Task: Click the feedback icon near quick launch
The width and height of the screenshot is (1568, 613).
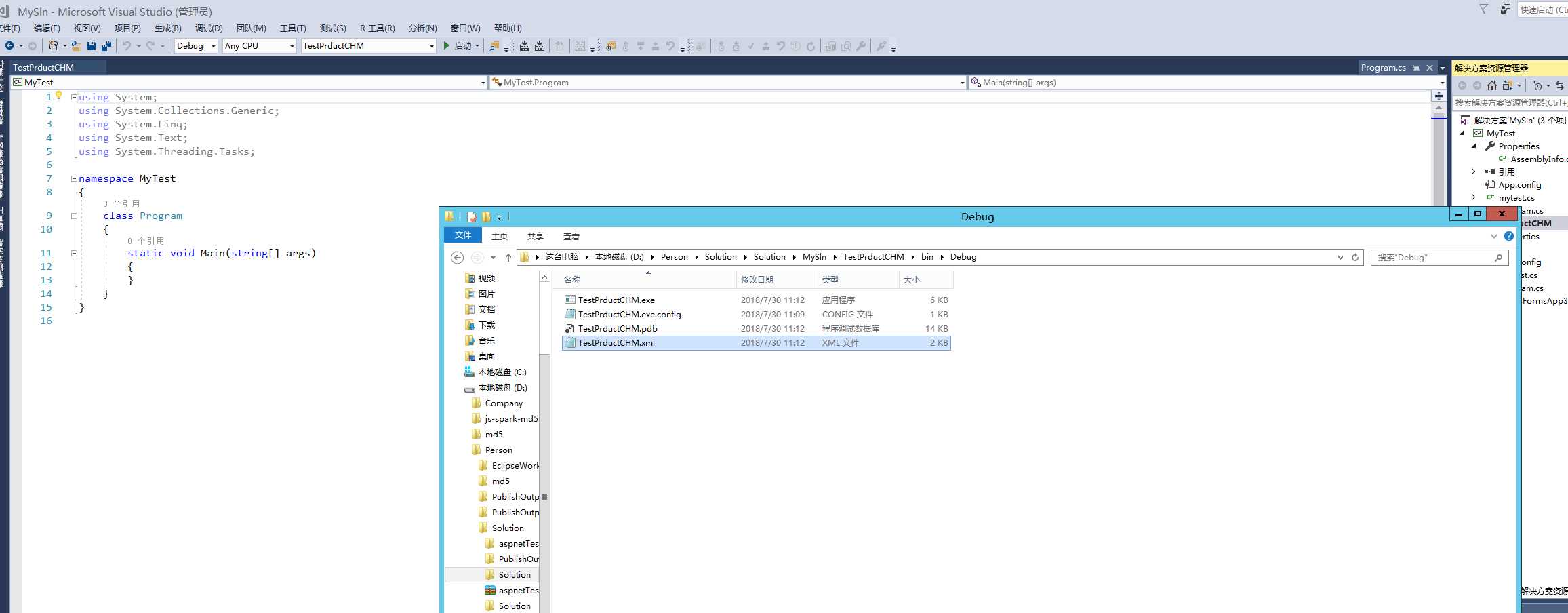Action: pyautogui.click(x=1505, y=9)
